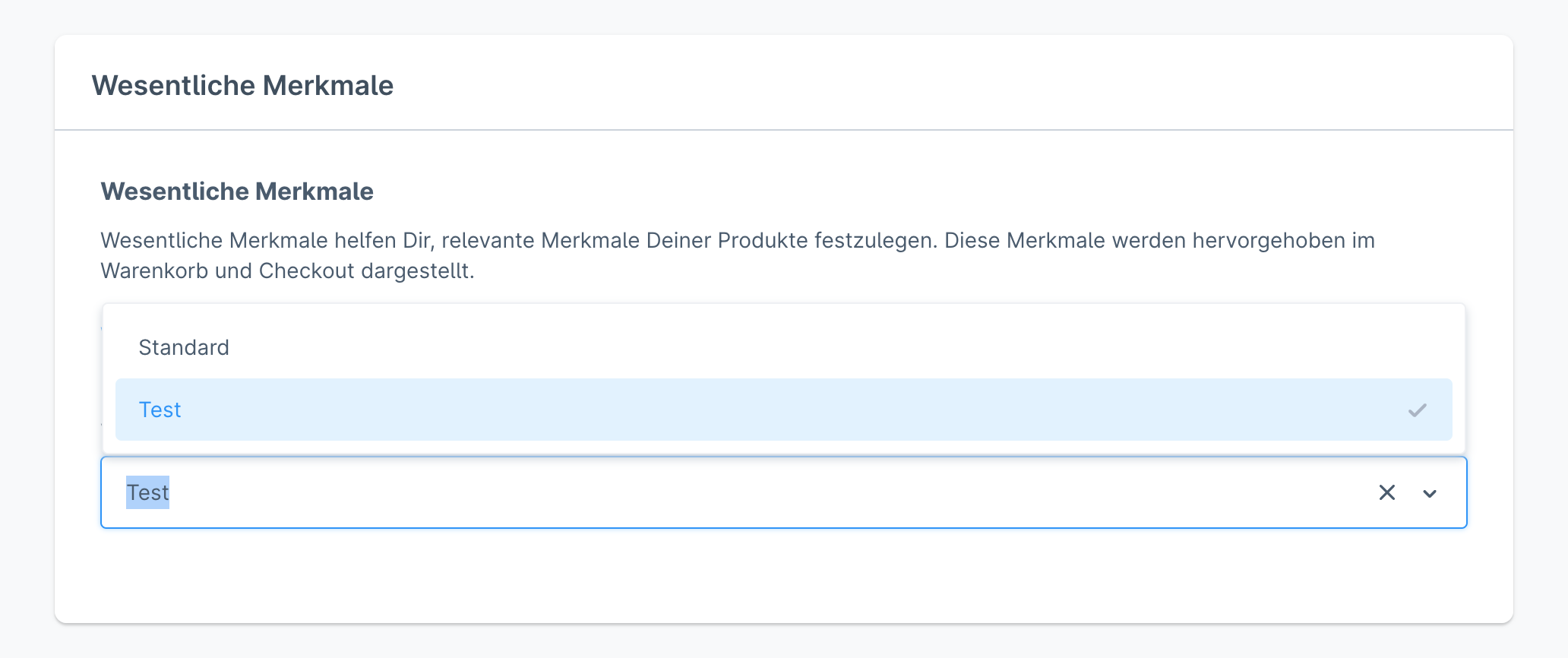Click the card title Wesentliche Merkmale

point(242,85)
